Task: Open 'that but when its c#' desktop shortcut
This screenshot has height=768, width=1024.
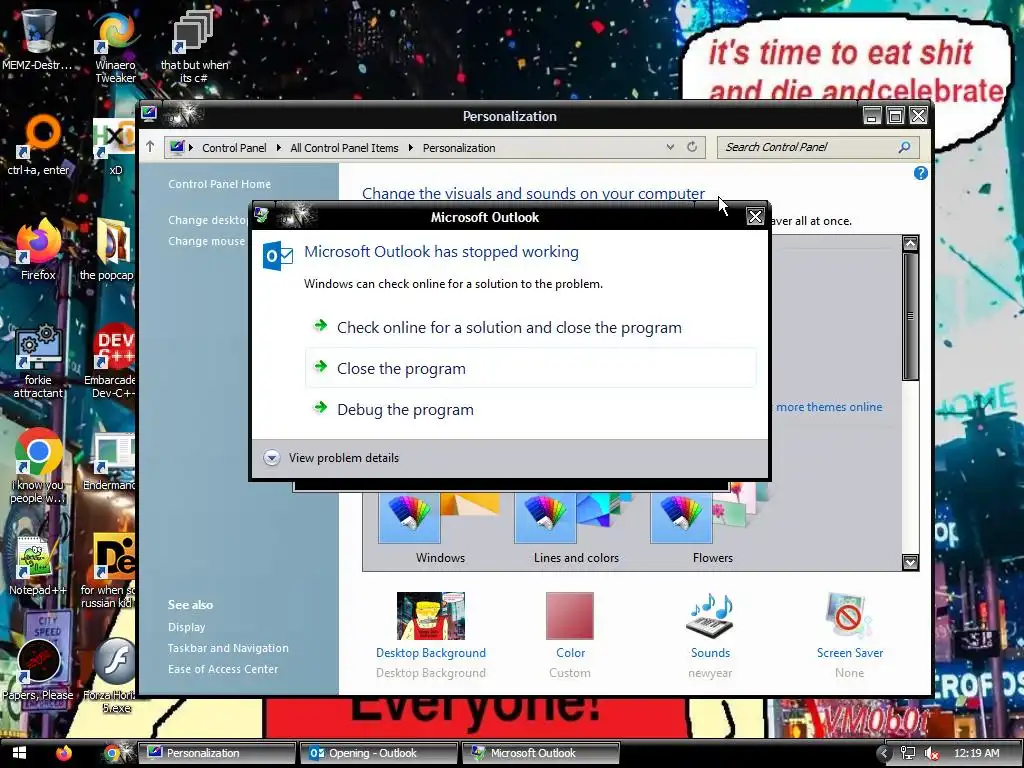Action: [194, 46]
